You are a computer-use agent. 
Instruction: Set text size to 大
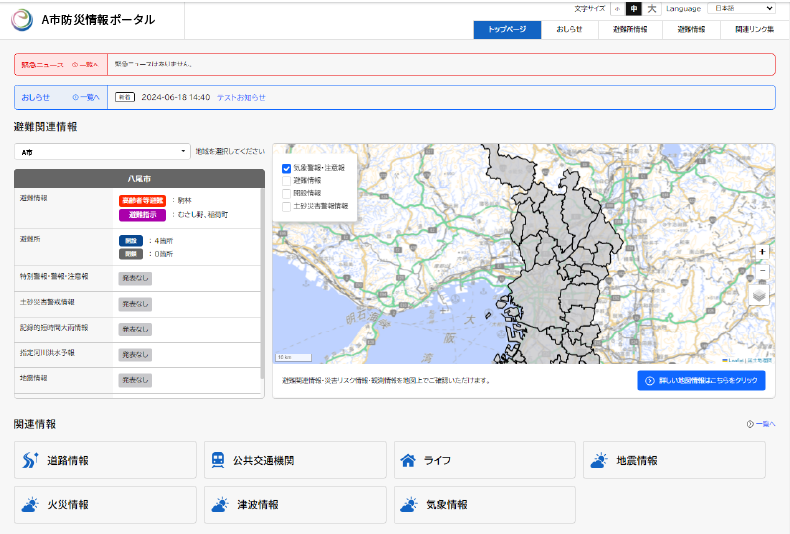[651, 9]
